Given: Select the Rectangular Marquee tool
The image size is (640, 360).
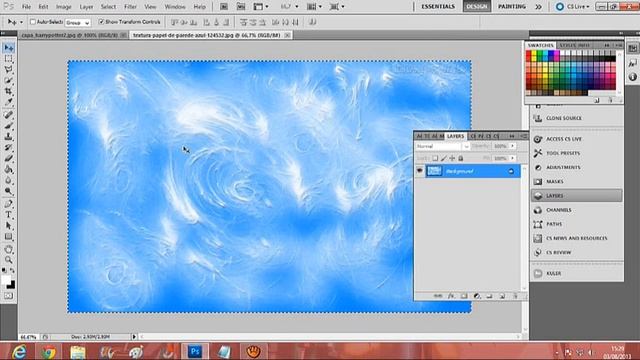Looking at the screenshot, I should 9,59.
